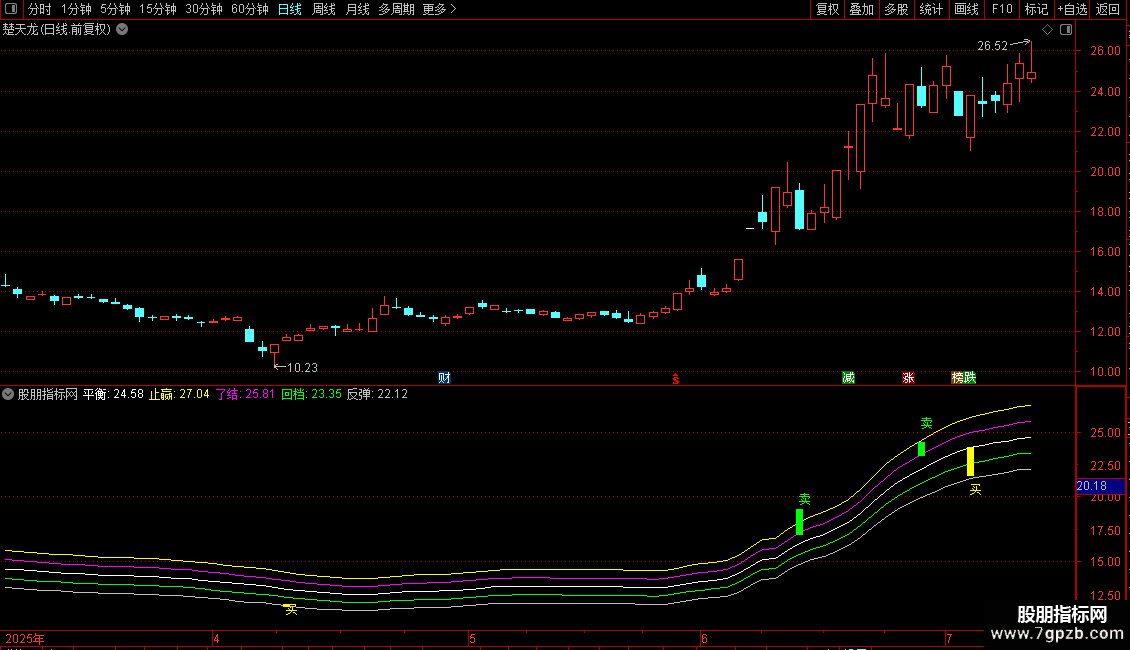Click the 标记 mark button
1130x650 pixels.
coord(1036,9)
